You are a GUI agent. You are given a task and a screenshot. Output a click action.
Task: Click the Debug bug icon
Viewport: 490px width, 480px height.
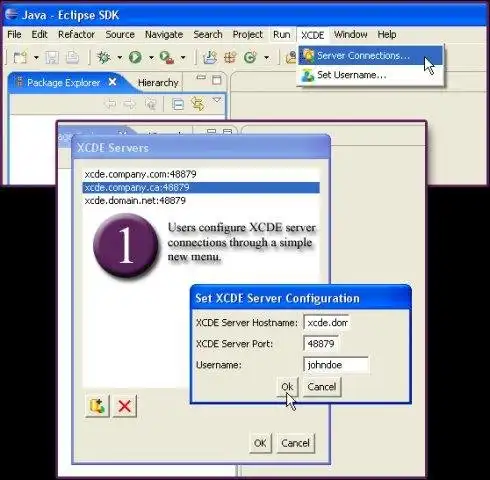coord(104,58)
